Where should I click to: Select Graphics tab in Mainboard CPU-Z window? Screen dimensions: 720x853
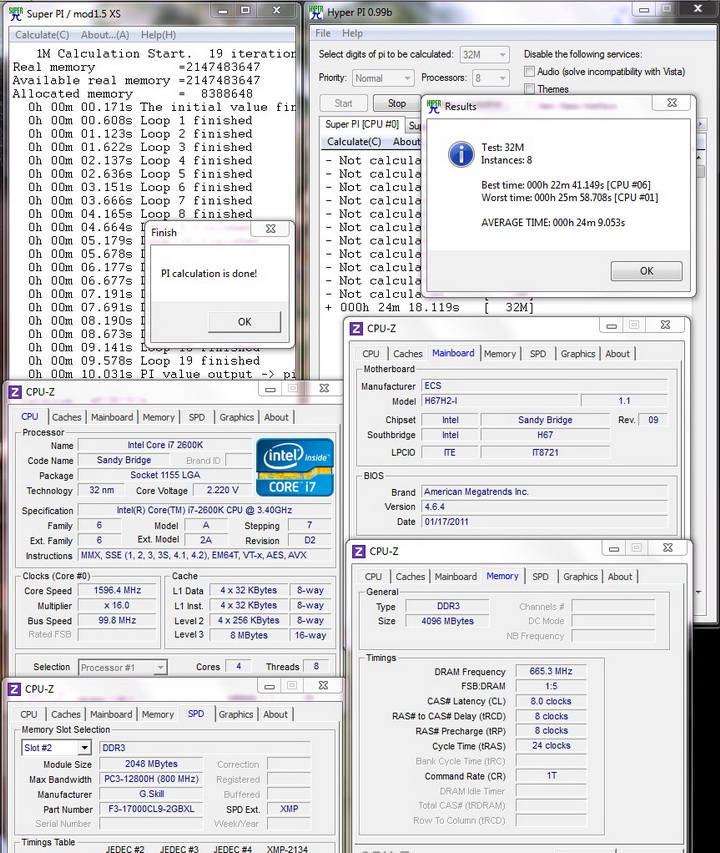click(x=578, y=354)
